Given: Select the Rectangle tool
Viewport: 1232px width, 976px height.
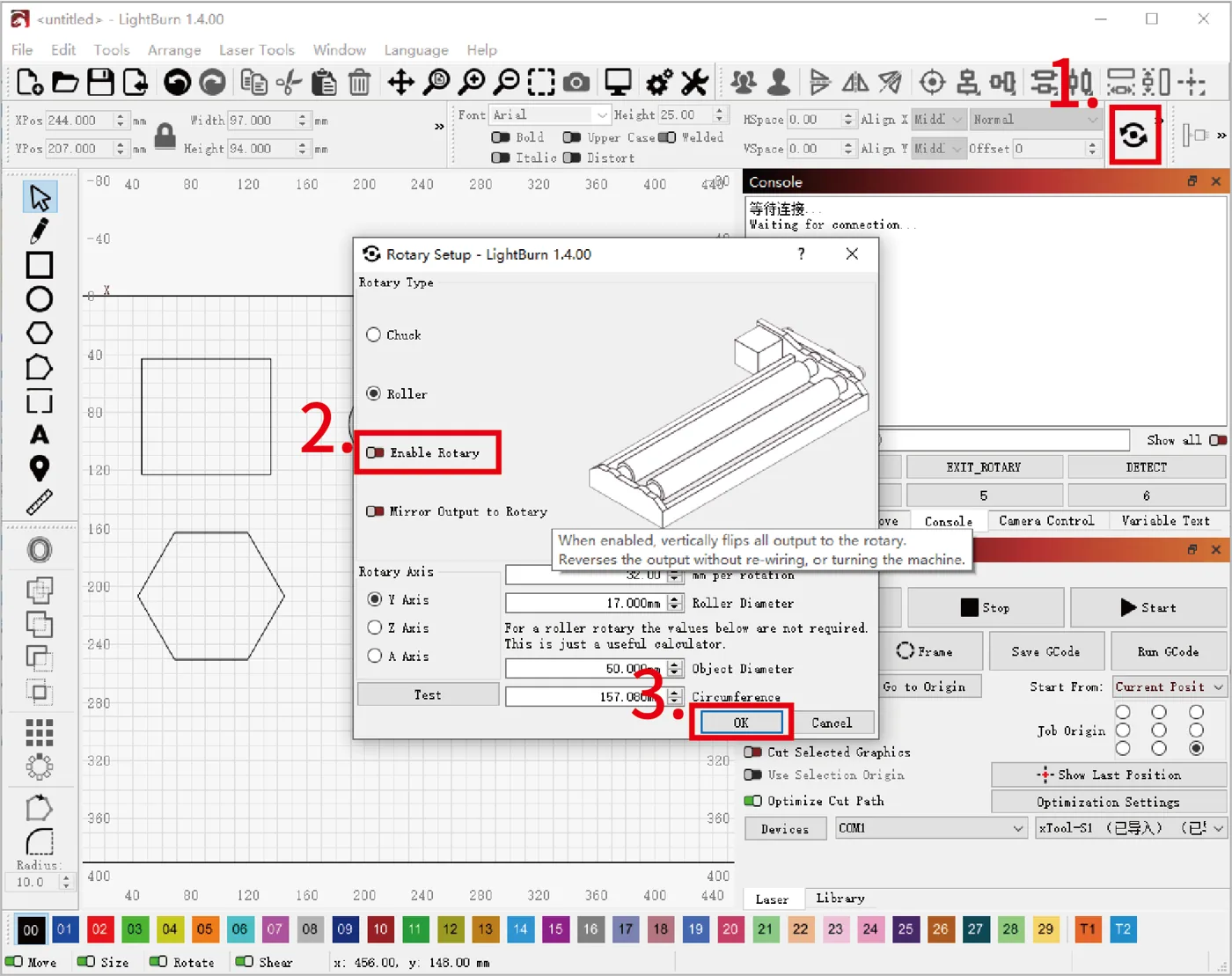Looking at the screenshot, I should [x=40, y=265].
